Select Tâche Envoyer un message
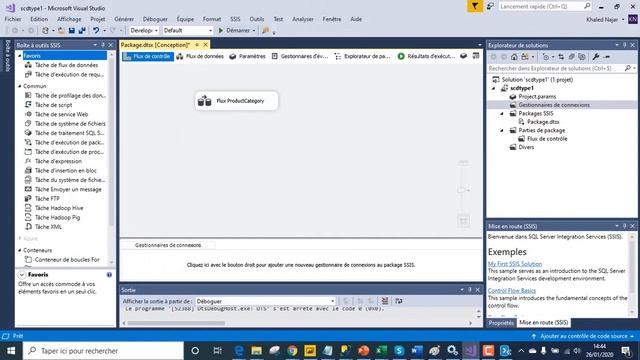The height and width of the screenshot is (360, 640). (x=68, y=189)
